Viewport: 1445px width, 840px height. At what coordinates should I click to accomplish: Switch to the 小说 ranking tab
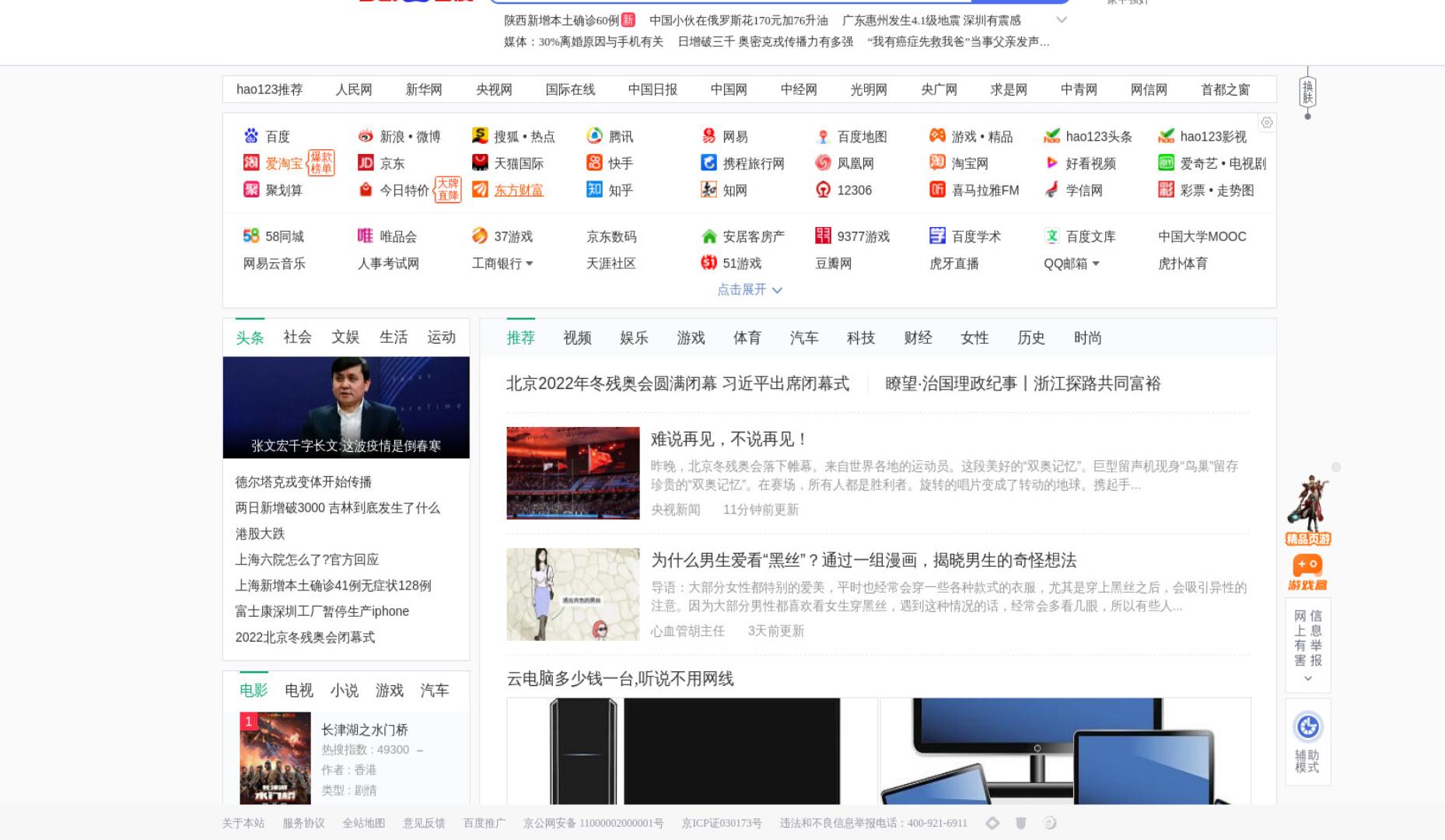click(x=344, y=690)
